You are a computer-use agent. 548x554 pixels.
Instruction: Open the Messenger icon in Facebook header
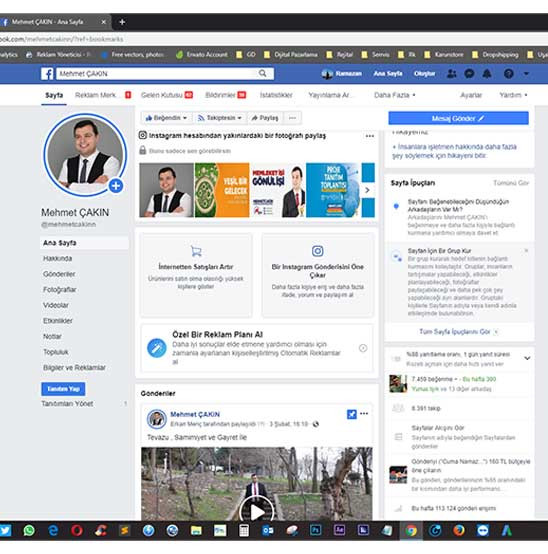click(469, 73)
